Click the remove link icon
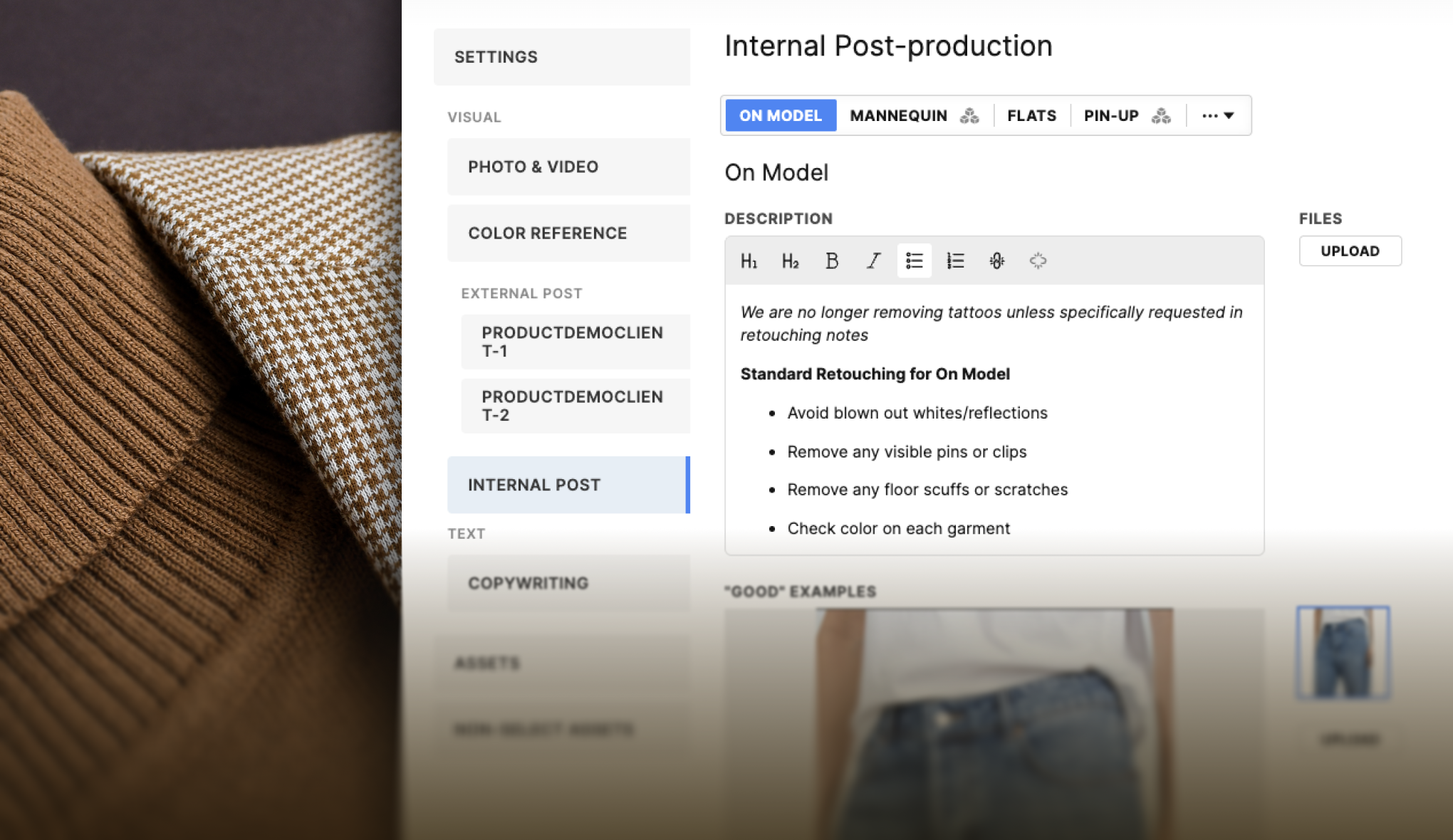Viewport: 1453px width, 840px height. coord(1038,261)
